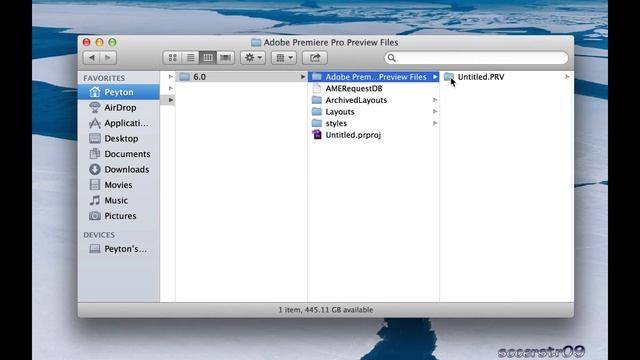Viewport: 640px width, 360px height.
Task: Select the Untitled.prproj file
Action: (x=373, y=135)
